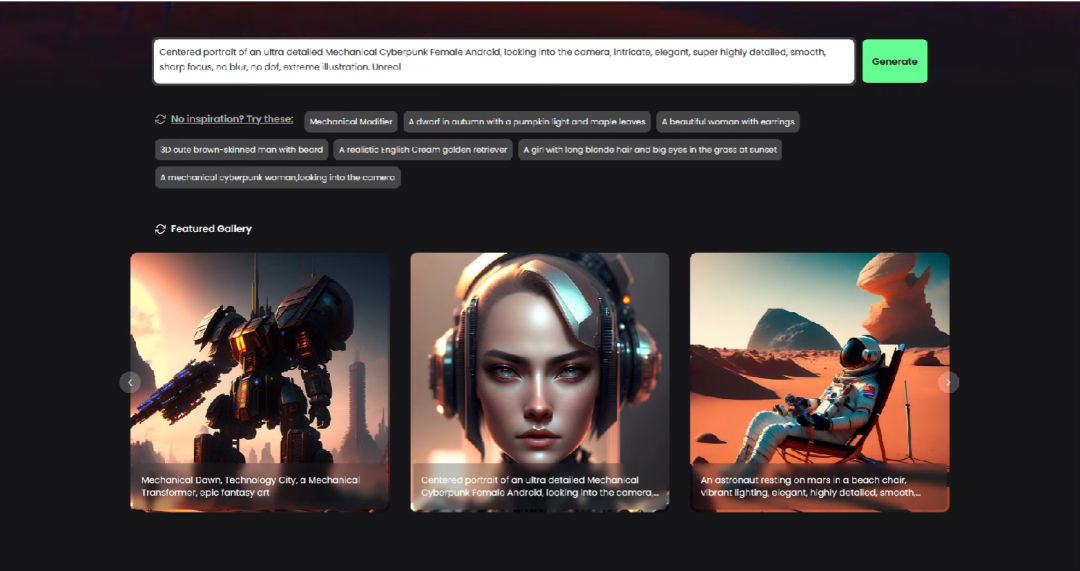The height and width of the screenshot is (571, 1080).
Task: Open the 'No inspiration? Try these:' link
Action: 232,119
